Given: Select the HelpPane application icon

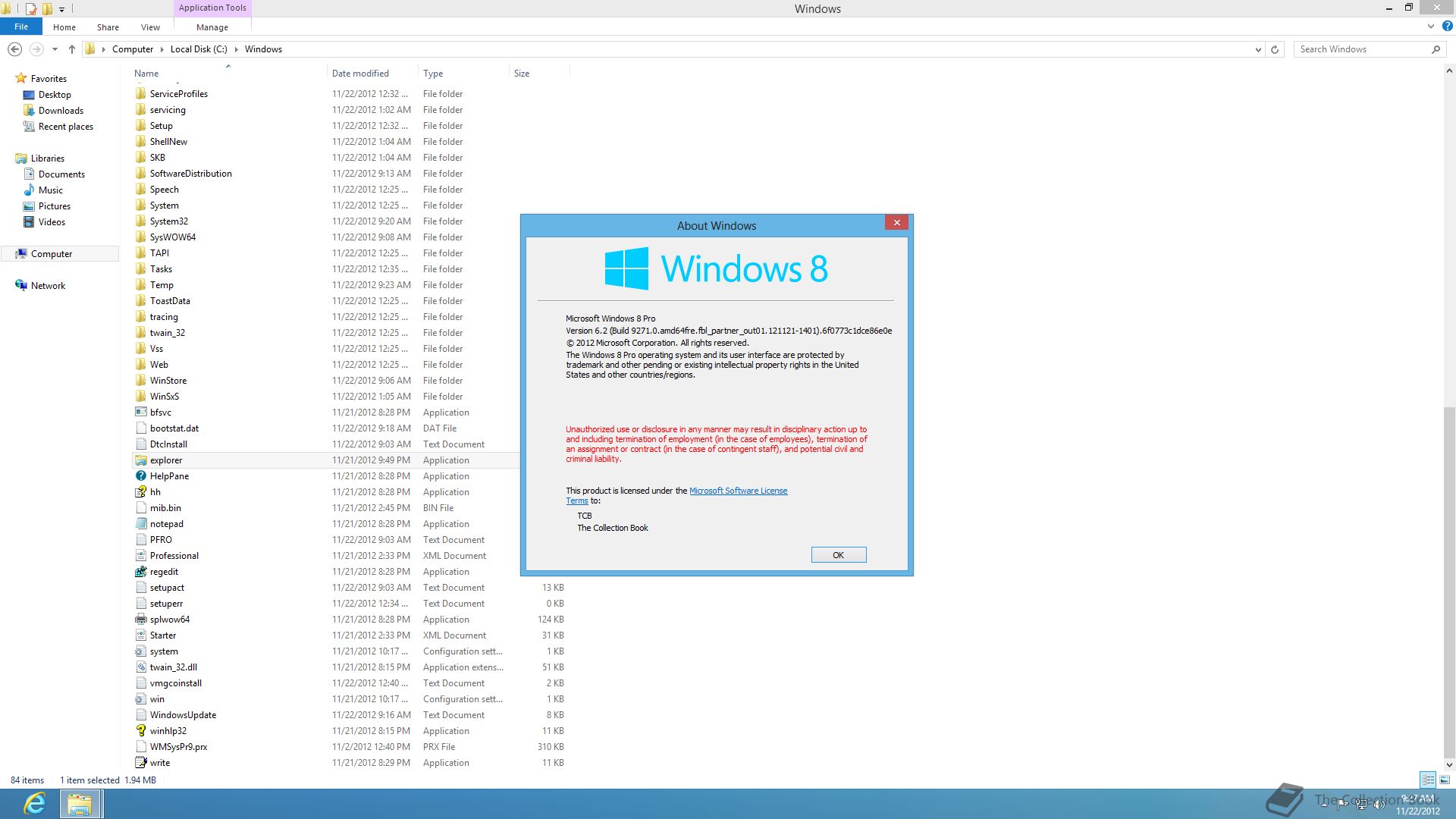Looking at the screenshot, I should pyautogui.click(x=141, y=476).
